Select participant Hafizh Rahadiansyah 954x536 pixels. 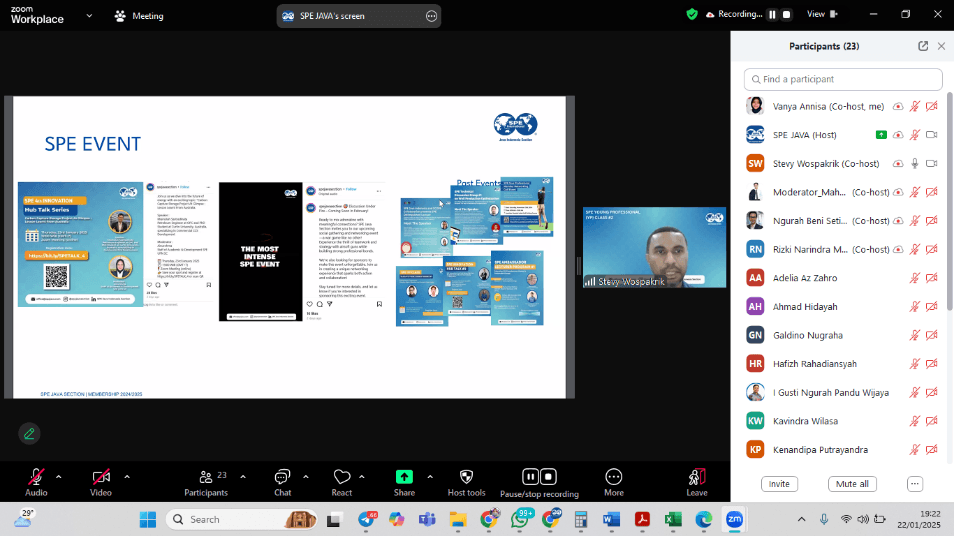[x=843, y=364]
